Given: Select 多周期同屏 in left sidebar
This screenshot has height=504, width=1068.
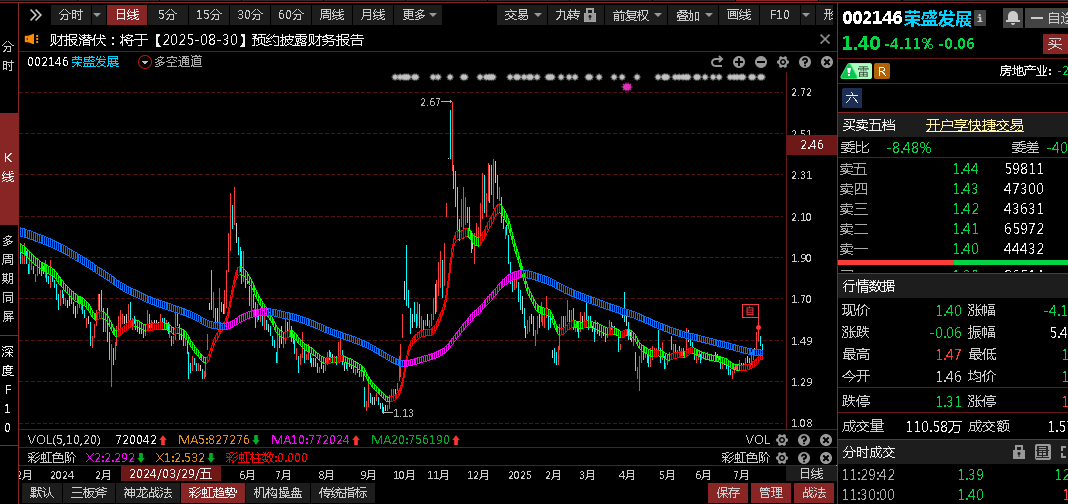Looking at the screenshot, I should point(8,279).
